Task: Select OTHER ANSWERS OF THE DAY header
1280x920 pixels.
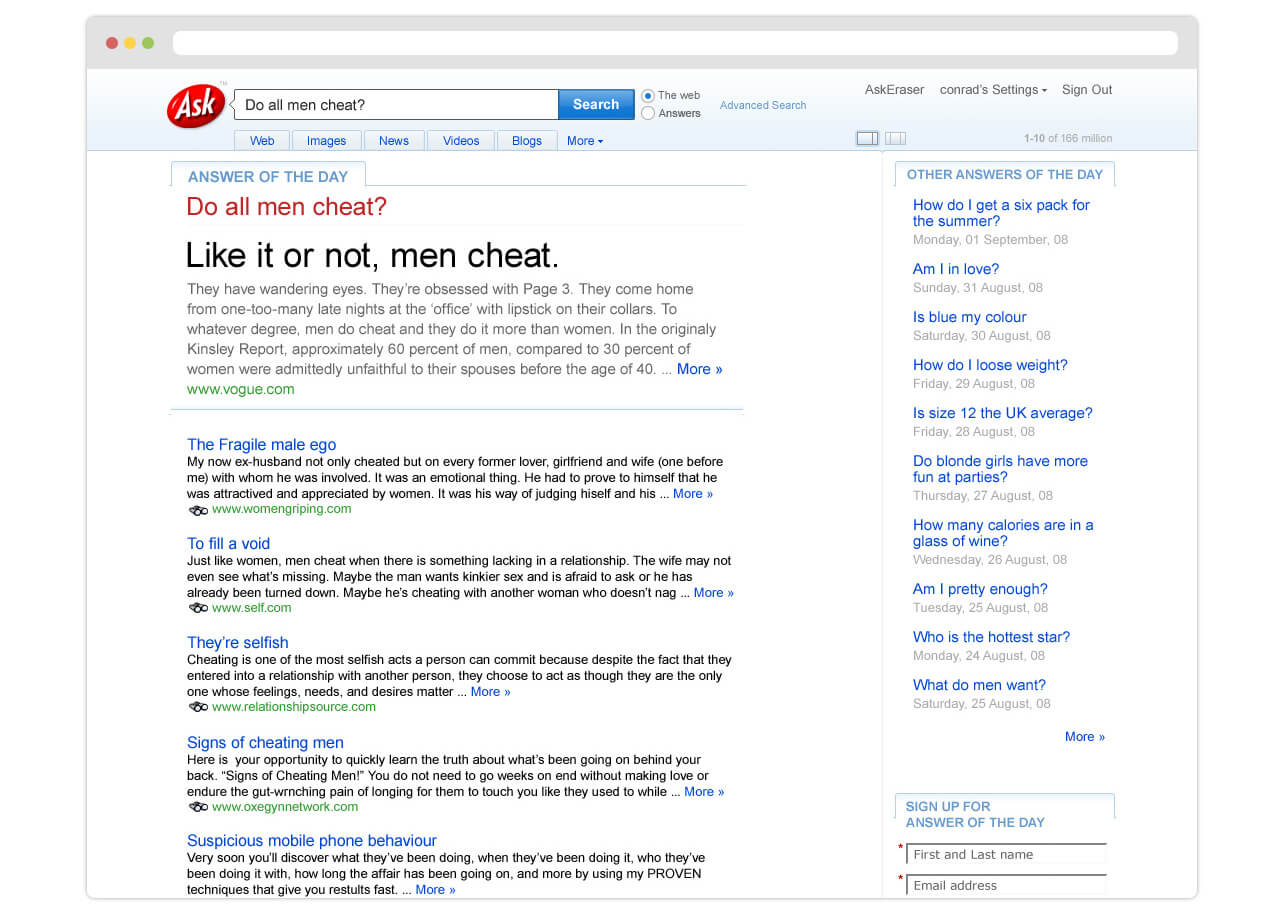Action: (x=1004, y=175)
